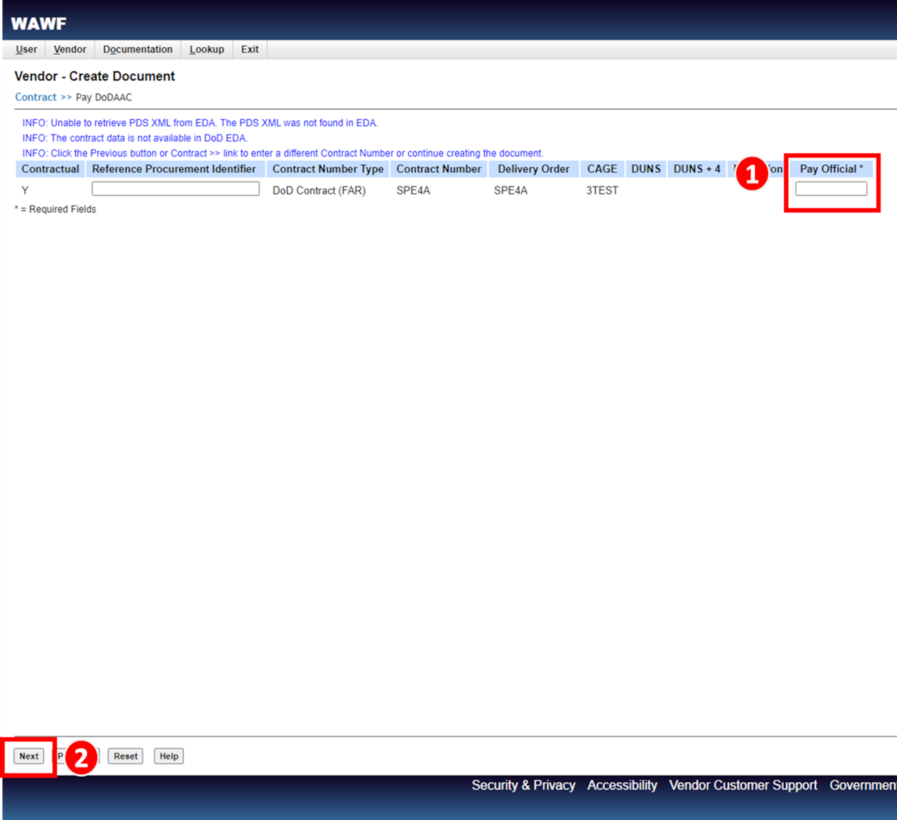Open the Documentation menu

pos(137,49)
